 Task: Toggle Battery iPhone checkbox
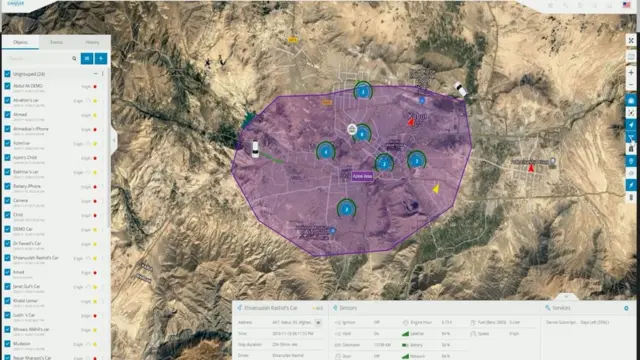pyautogui.click(x=7, y=186)
